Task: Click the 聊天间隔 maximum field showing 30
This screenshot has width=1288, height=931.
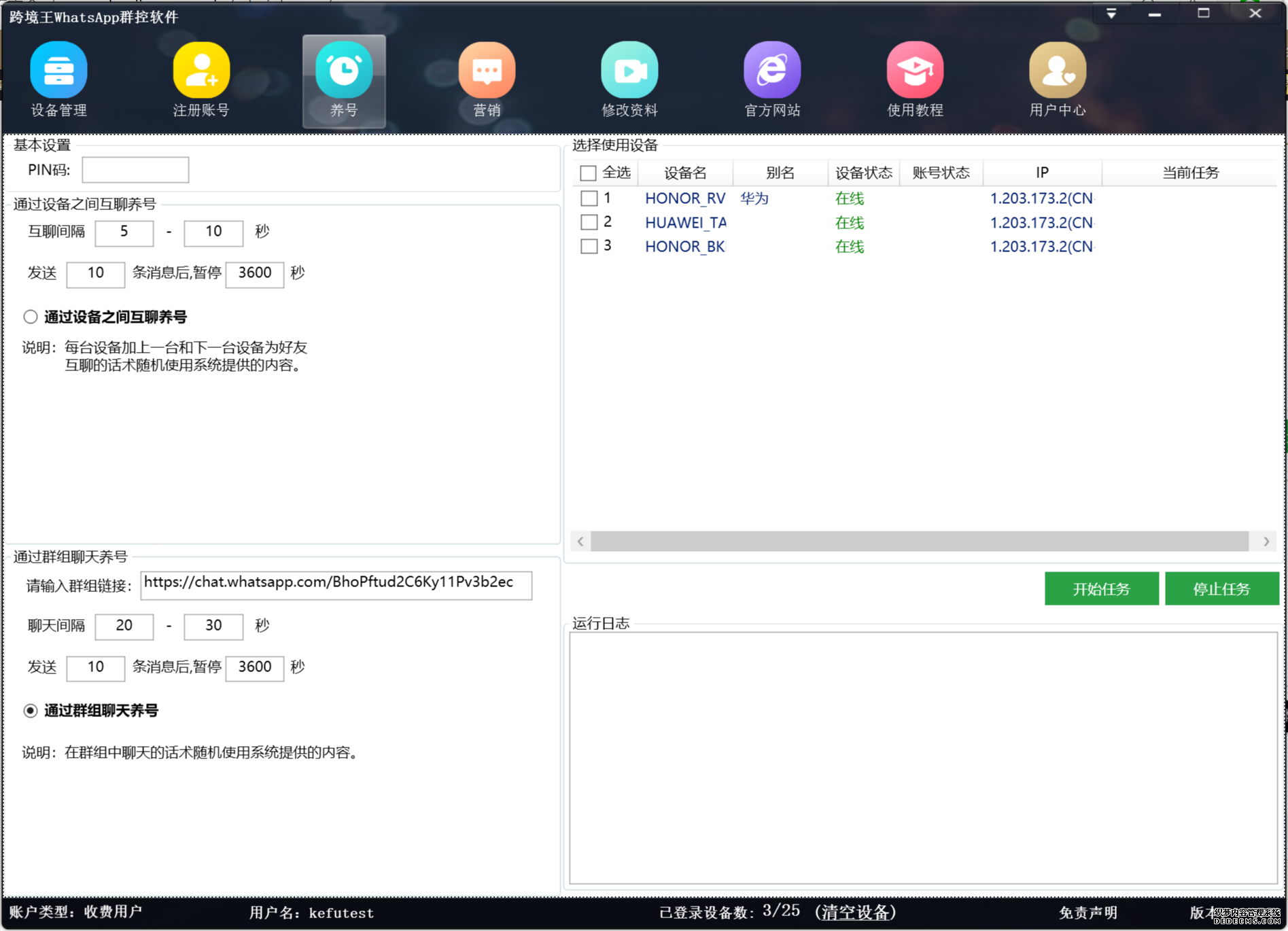Action: coord(213,627)
